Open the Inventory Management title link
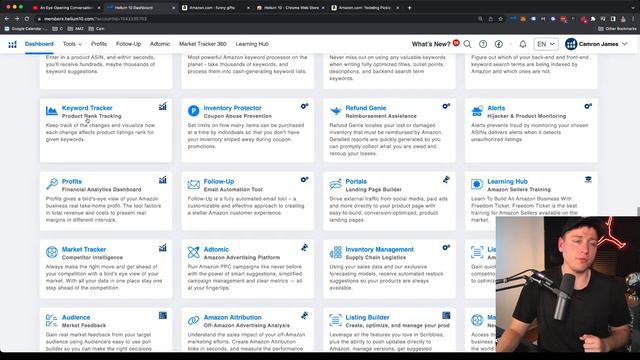640x360 pixels. tap(380, 249)
